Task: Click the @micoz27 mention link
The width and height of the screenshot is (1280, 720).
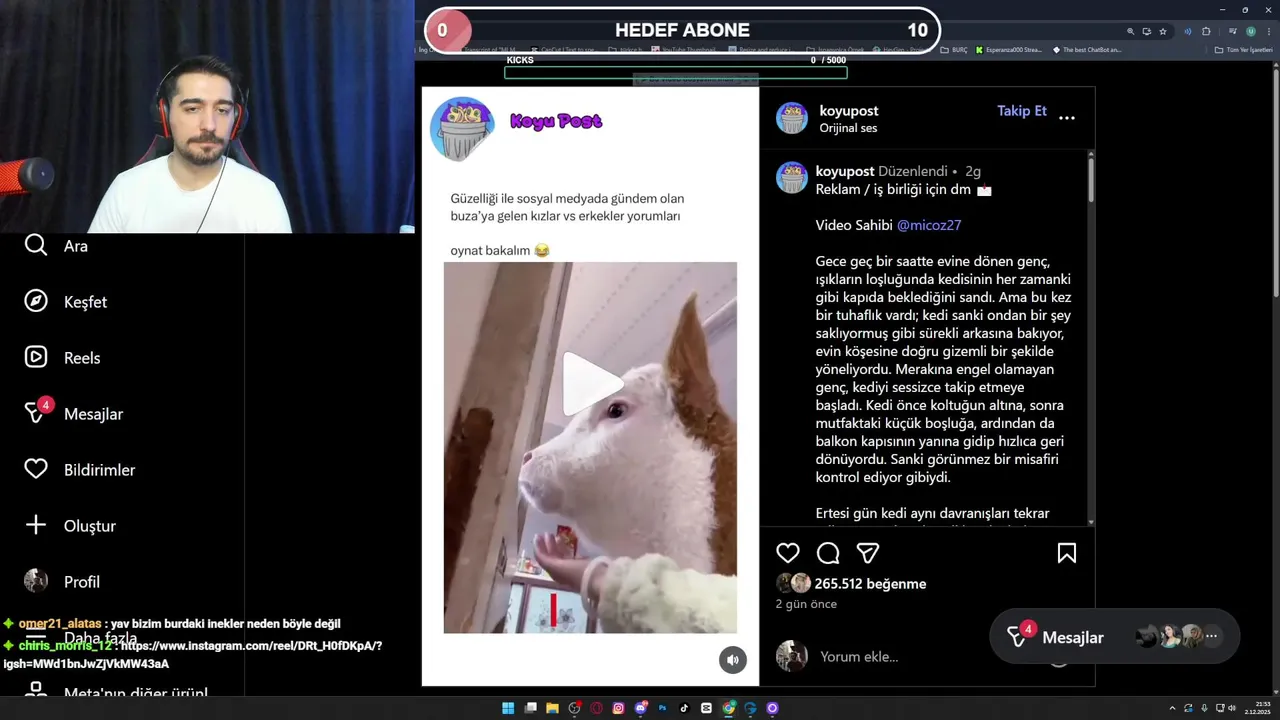Action: (x=929, y=225)
